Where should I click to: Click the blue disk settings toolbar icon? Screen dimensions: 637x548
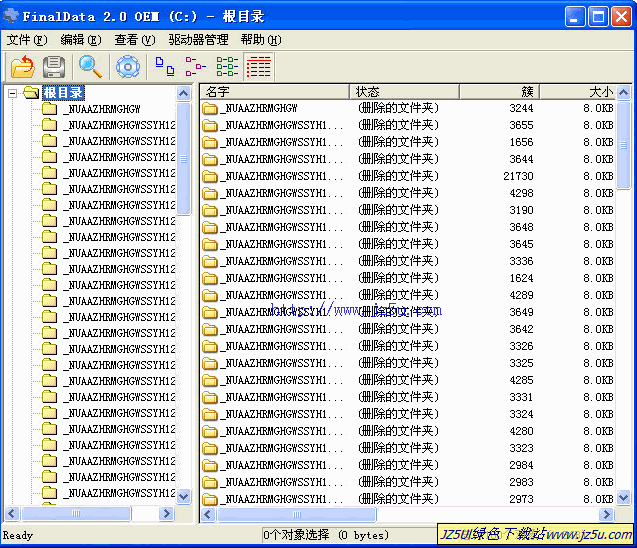pos(128,67)
